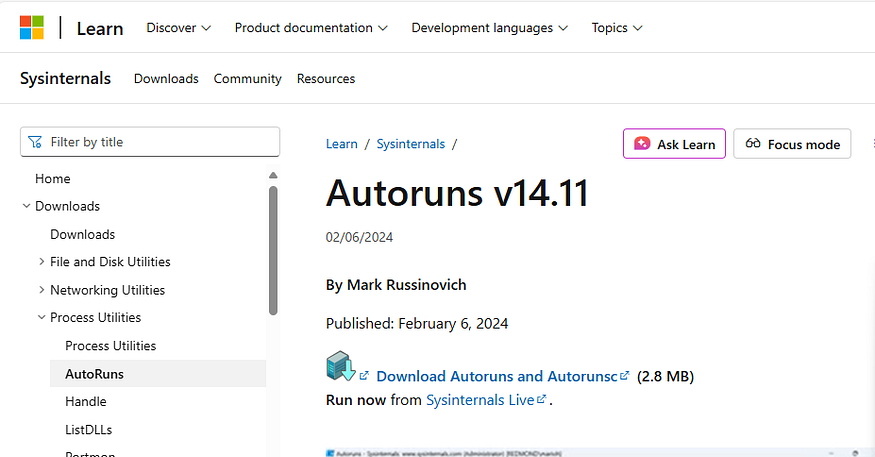Open the Discover dropdown menu
The width and height of the screenshot is (875, 457).
179,28
